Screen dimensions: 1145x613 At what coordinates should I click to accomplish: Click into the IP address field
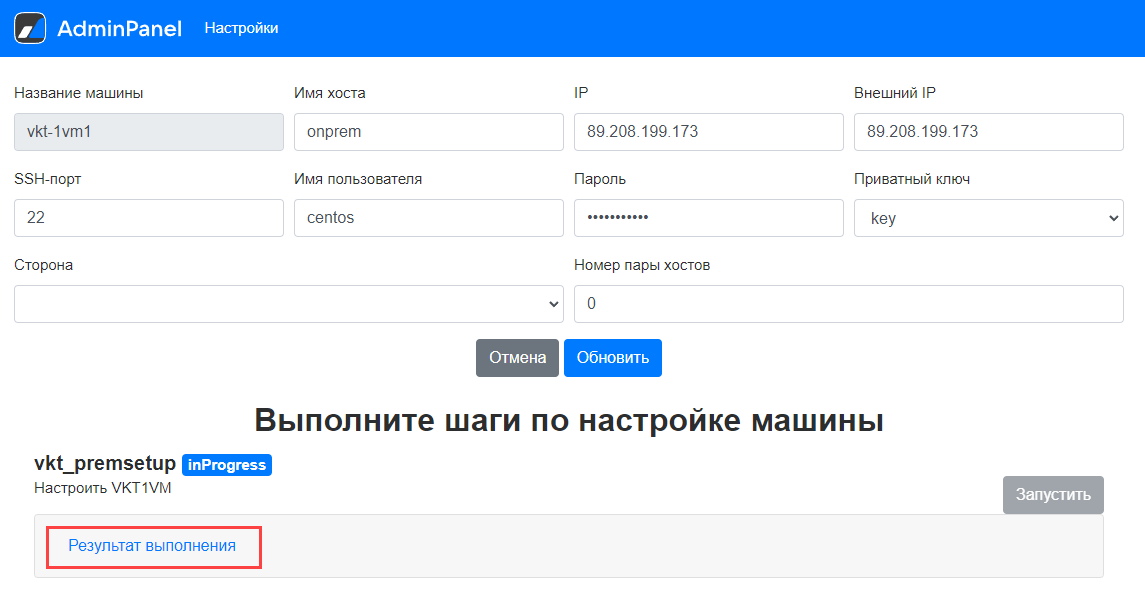pos(708,132)
